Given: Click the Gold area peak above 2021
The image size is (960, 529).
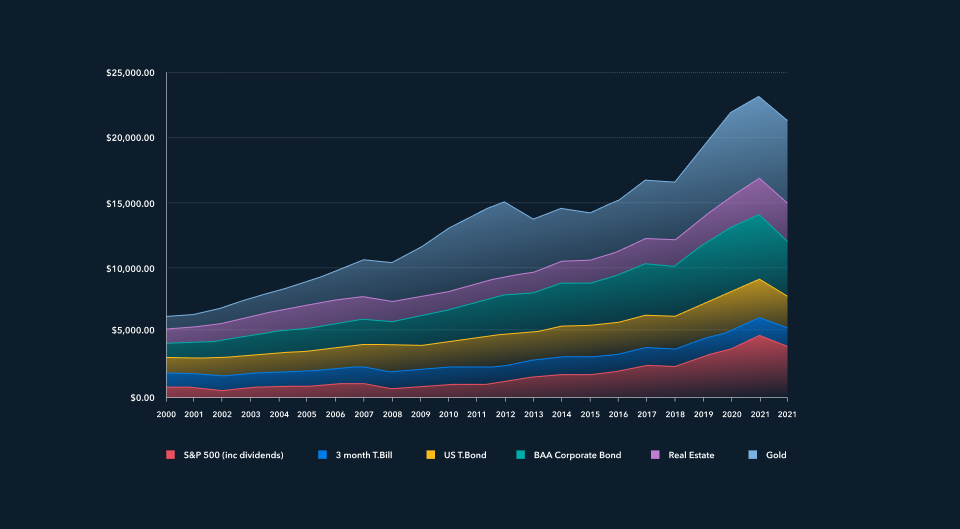Looking at the screenshot, I should tap(760, 98).
